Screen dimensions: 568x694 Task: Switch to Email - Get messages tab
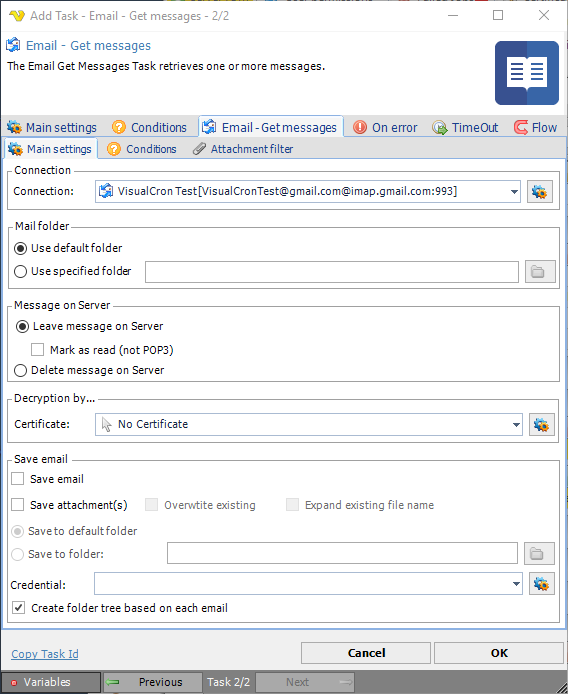pyautogui.click(x=271, y=127)
